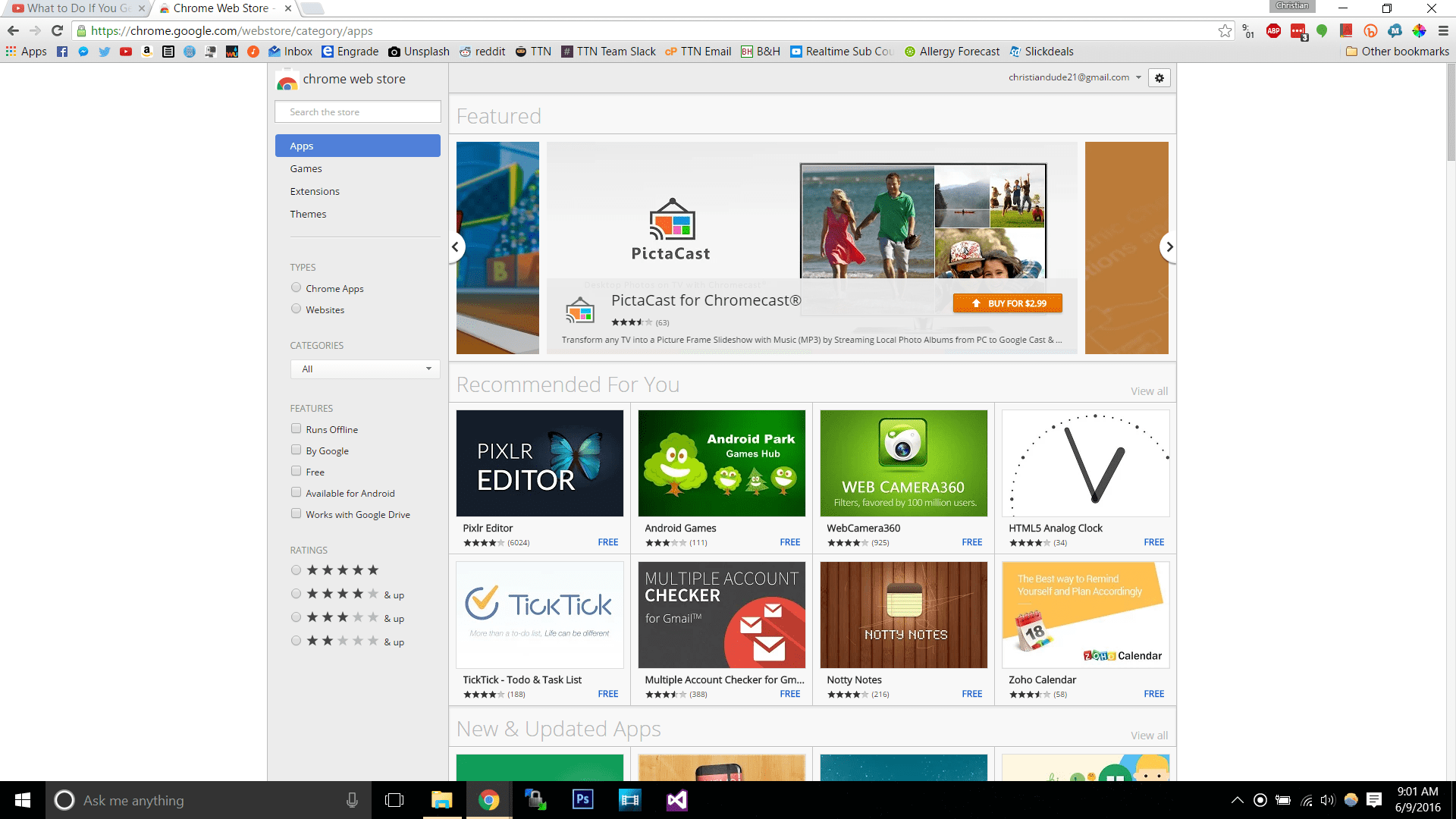This screenshot has height=819, width=1456.
Task: Select the Themes sidebar item
Action: tap(308, 214)
